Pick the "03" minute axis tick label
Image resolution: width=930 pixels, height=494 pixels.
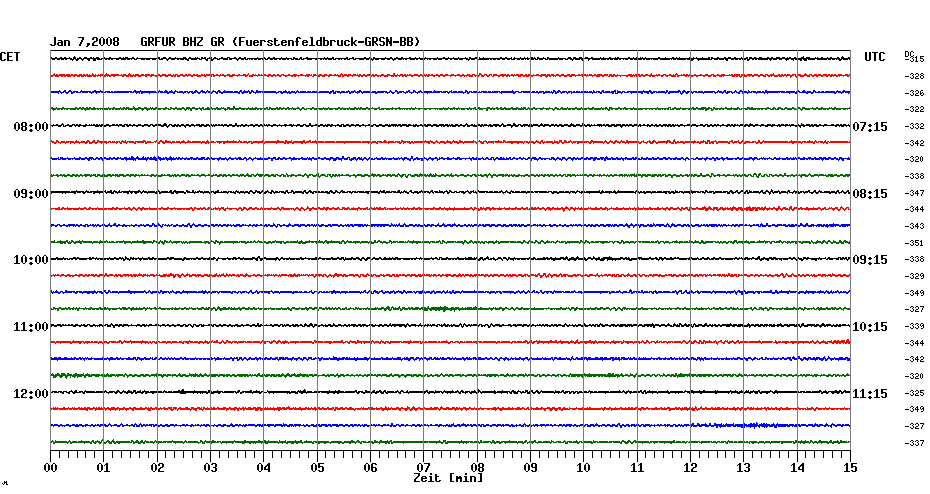click(x=211, y=468)
